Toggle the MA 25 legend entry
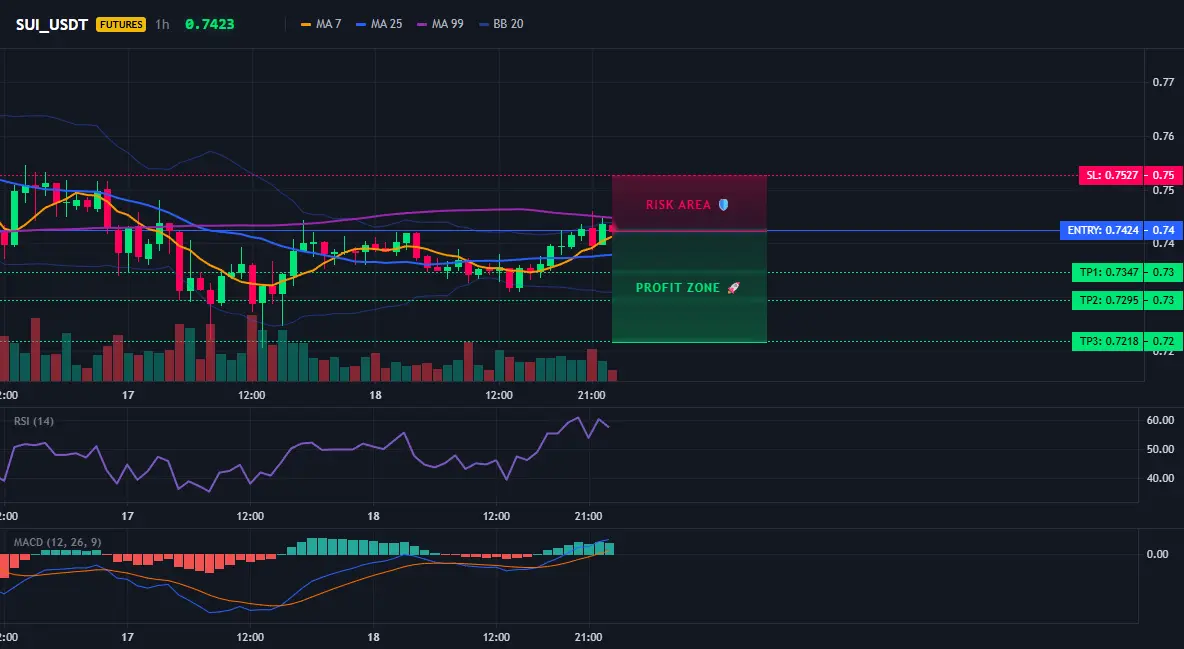1184x649 pixels. [x=379, y=24]
